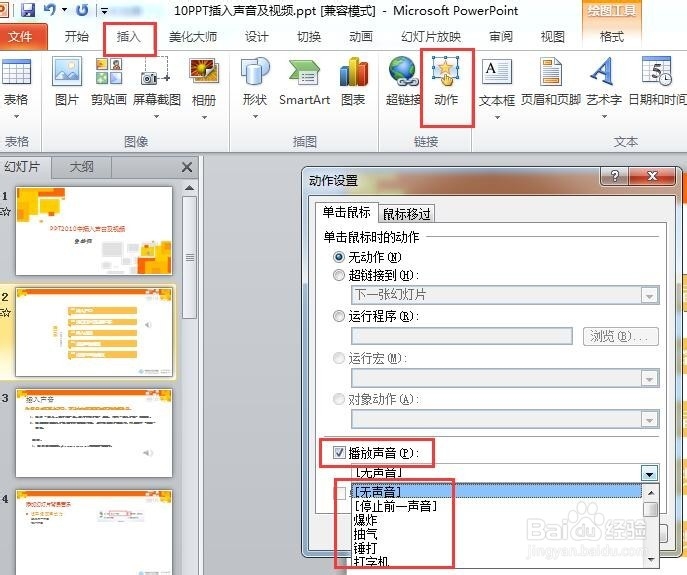
Task: Close the slides pane with X
Action: pos(187,167)
